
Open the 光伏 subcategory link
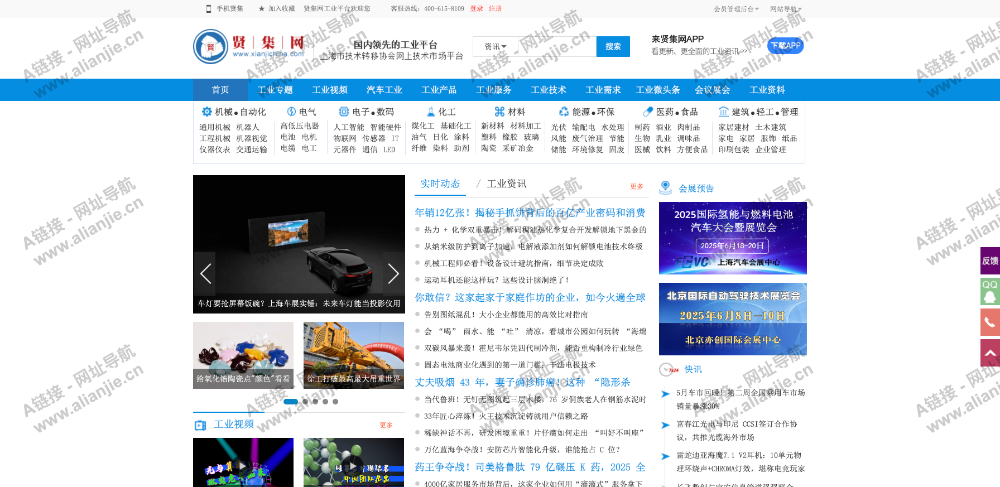click(x=558, y=127)
